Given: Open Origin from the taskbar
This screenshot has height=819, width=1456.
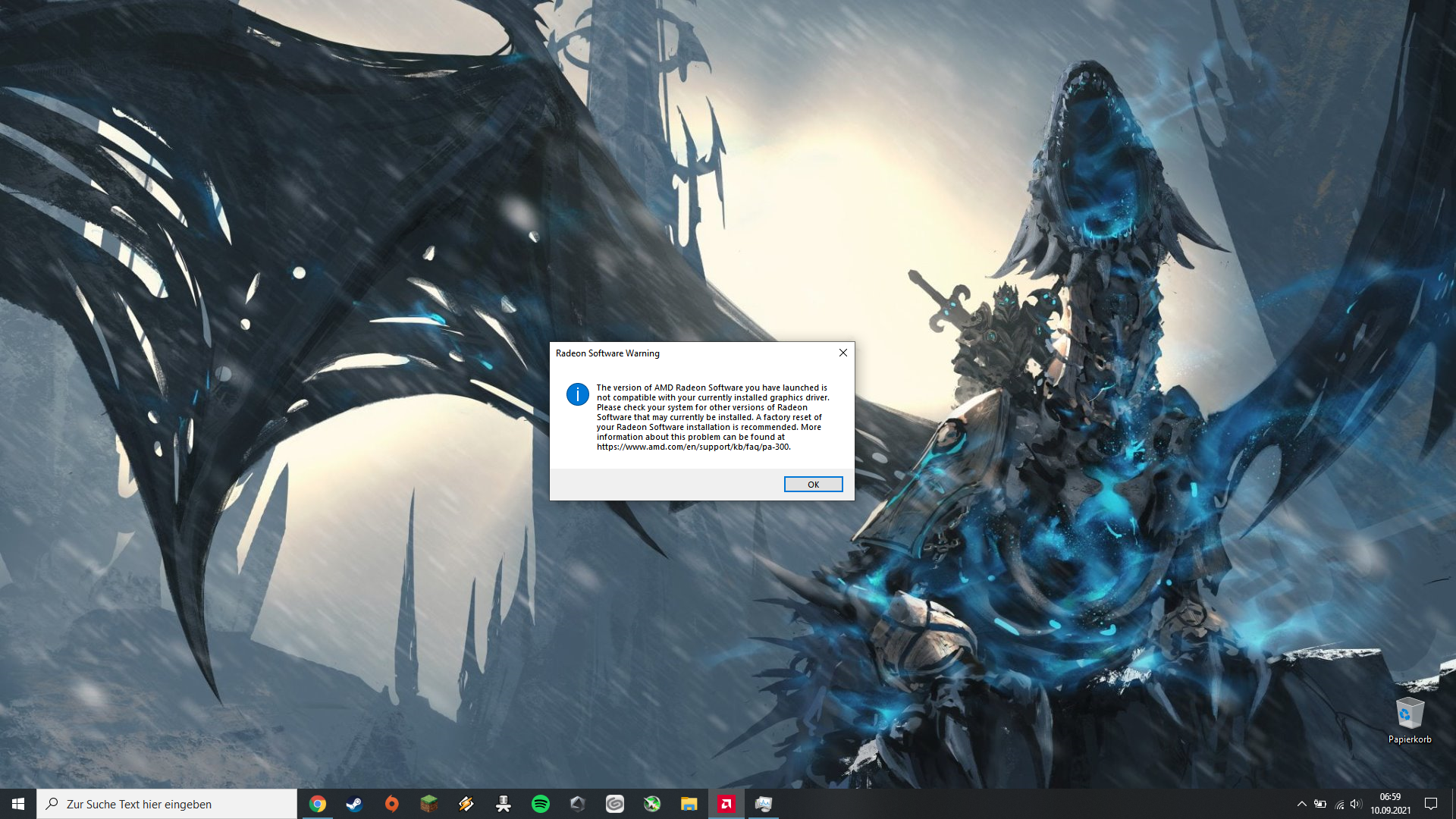Looking at the screenshot, I should point(391,804).
